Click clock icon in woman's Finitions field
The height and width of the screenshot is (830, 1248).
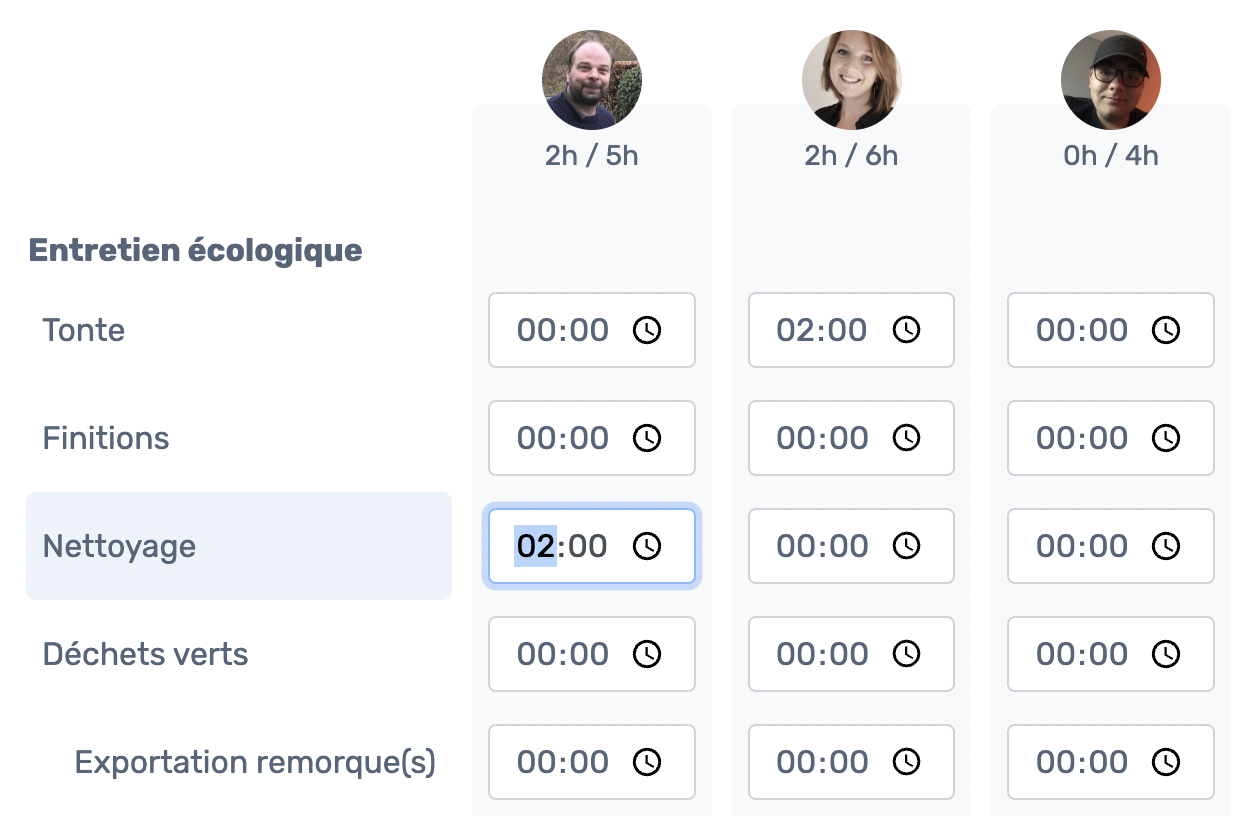[906, 438]
